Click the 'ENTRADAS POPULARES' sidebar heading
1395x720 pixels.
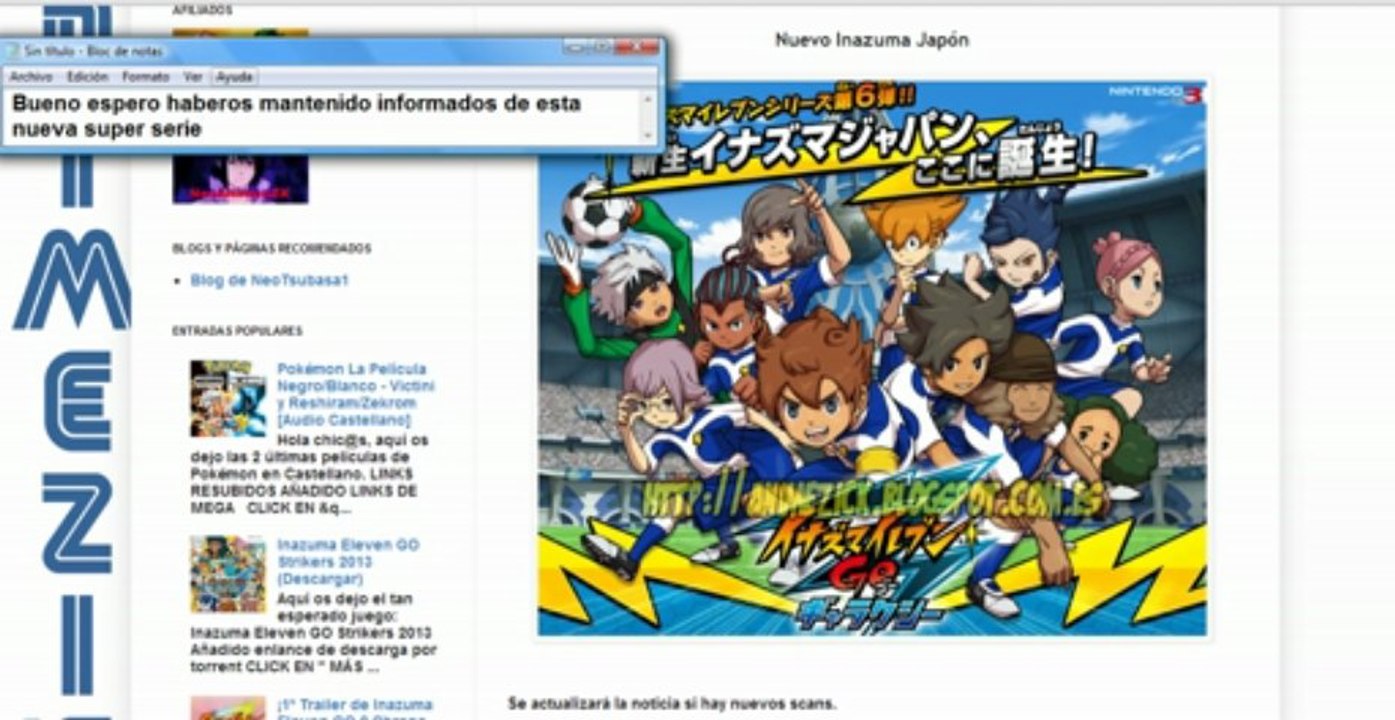coord(237,331)
